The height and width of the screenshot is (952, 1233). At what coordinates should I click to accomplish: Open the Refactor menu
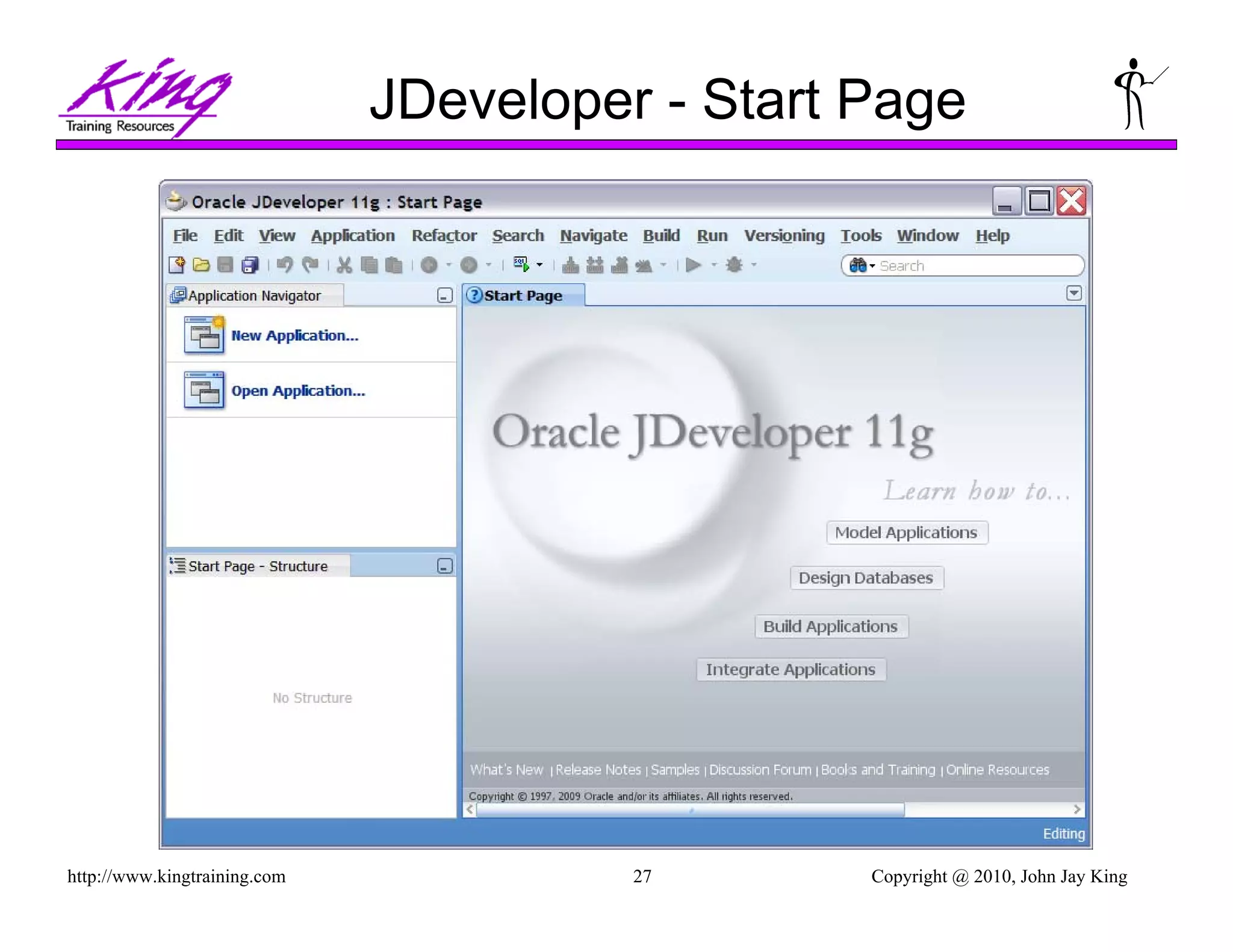[x=444, y=236]
